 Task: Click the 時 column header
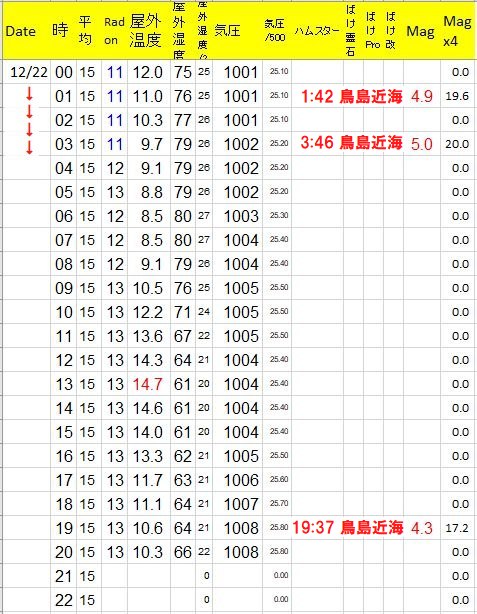[x=60, y=30]
